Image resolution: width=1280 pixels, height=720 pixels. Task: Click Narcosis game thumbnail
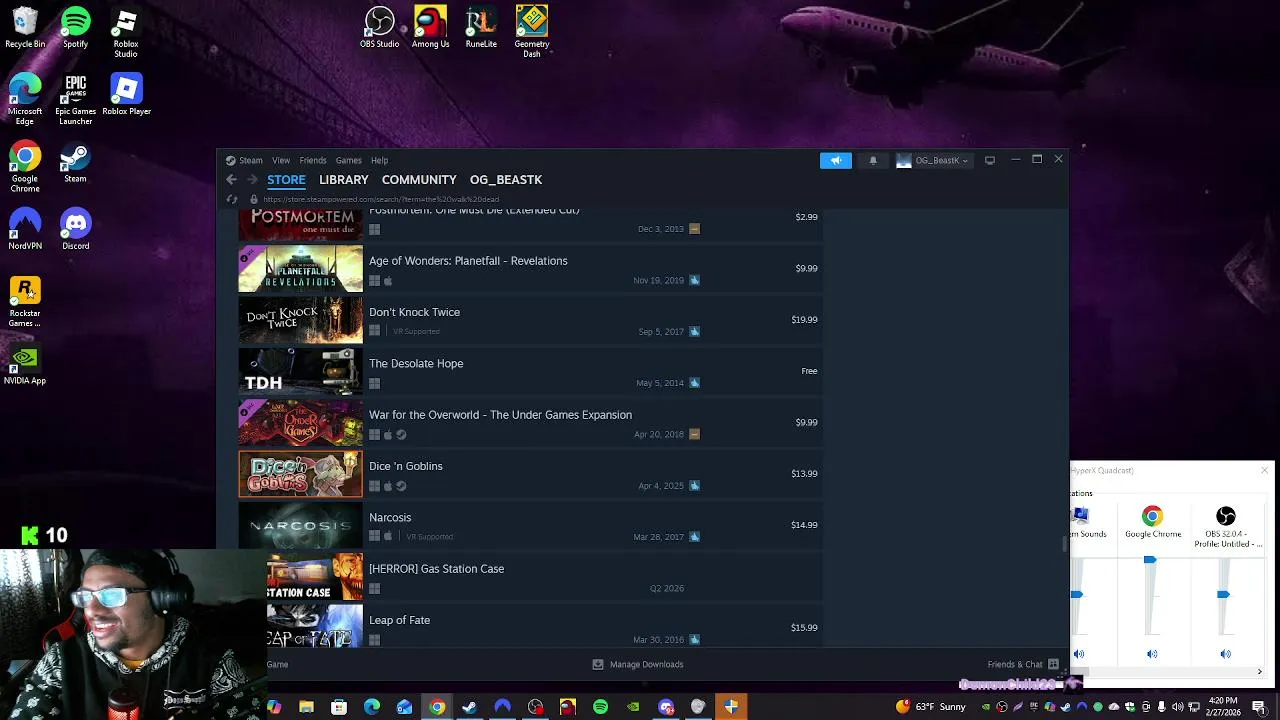301,525
